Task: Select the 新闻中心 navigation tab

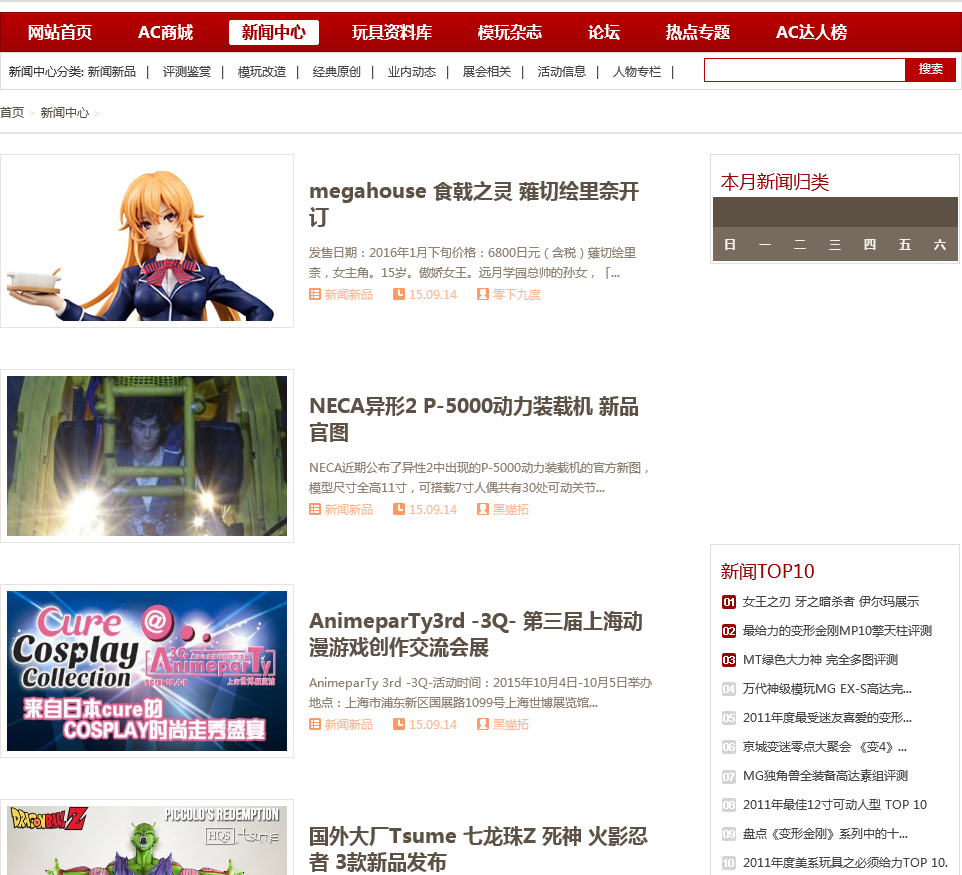Action: (x=274, y=33)
